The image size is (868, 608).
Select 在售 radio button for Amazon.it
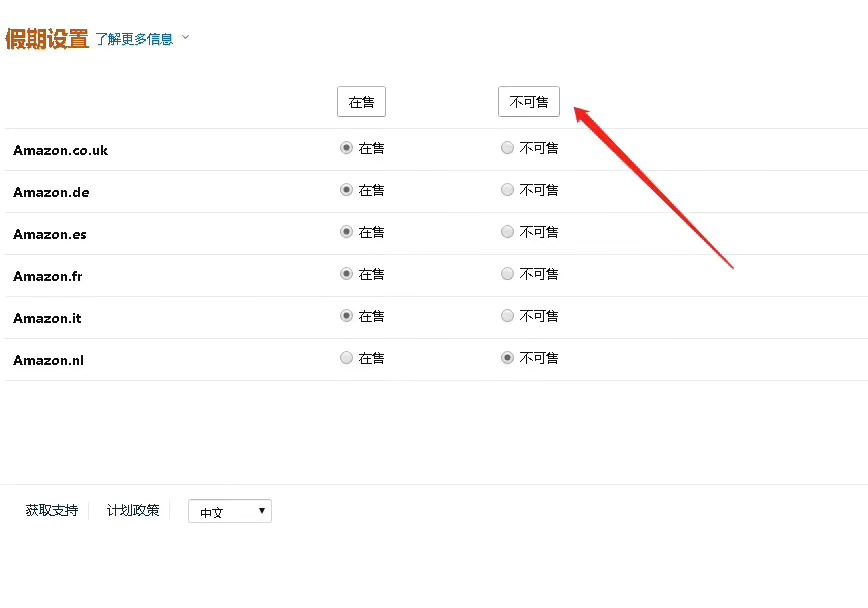tap(345, 315)
